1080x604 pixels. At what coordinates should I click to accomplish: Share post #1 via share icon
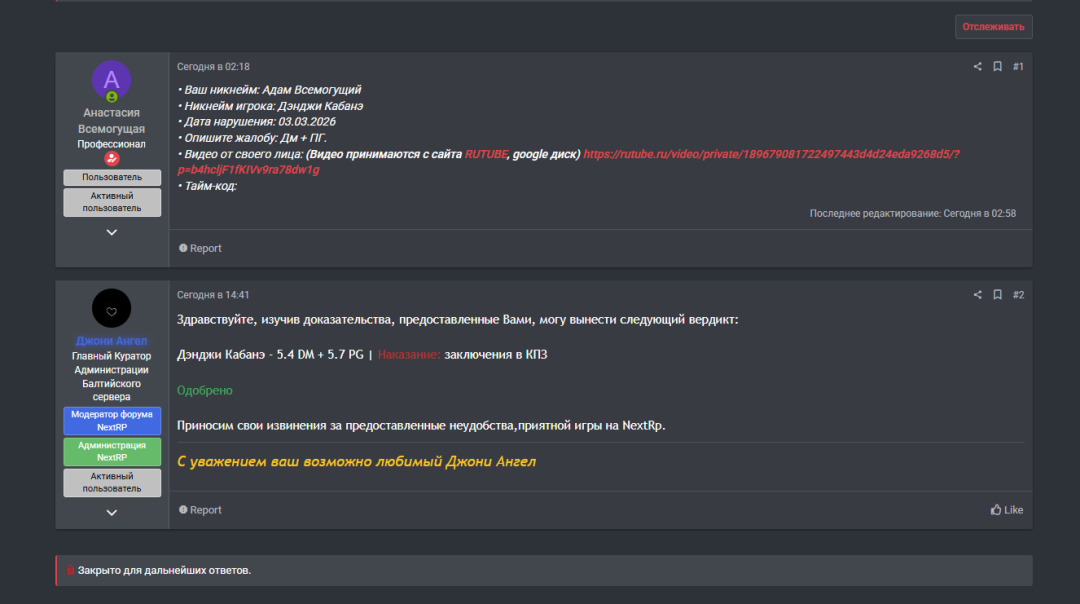tap(977, 67)
